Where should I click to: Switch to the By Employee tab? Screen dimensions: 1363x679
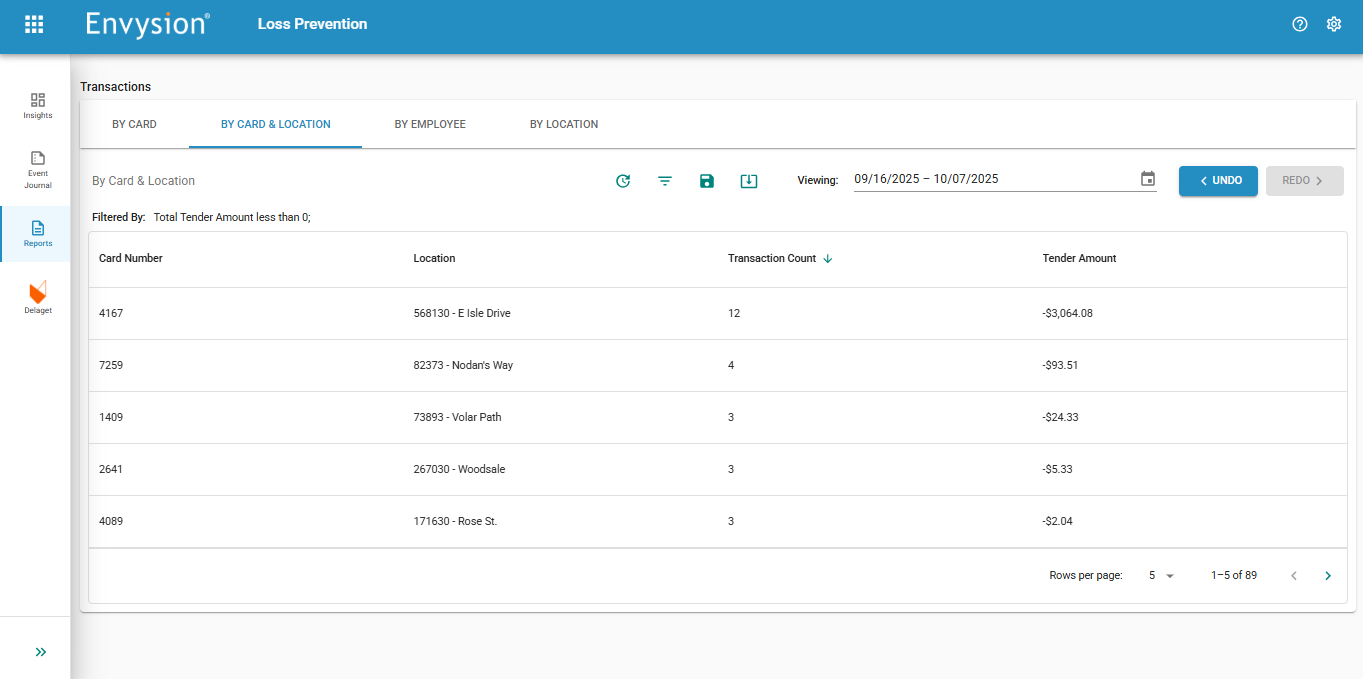(430, 125)
